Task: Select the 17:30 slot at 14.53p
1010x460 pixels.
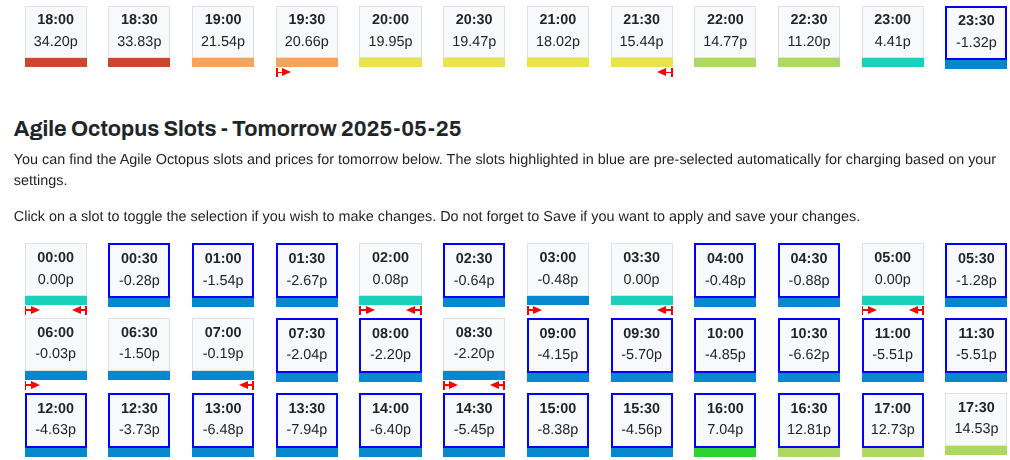Action: click(976, 419)
